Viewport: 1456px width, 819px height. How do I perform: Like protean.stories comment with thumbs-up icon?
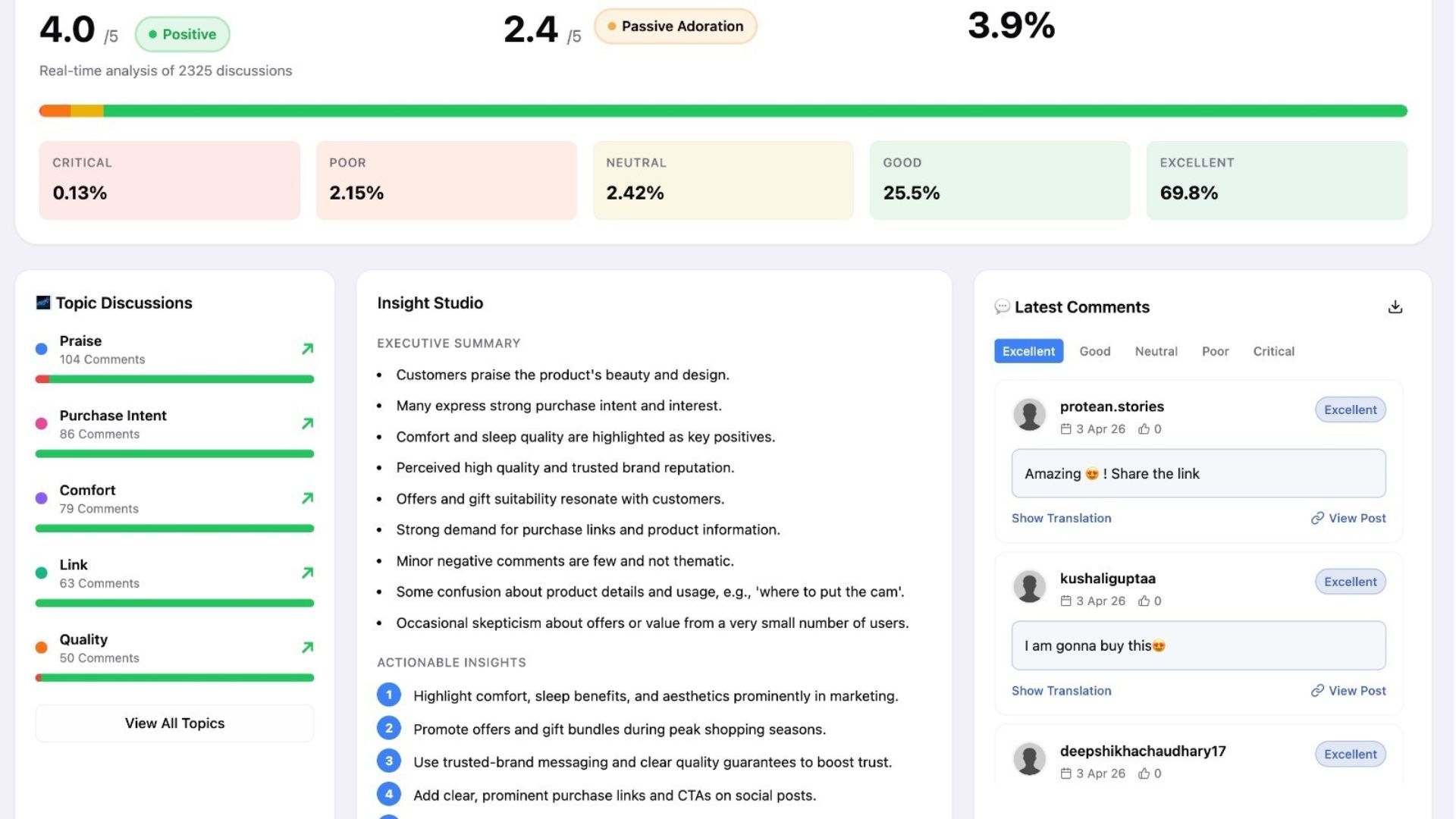click(x=1144, y=429)
